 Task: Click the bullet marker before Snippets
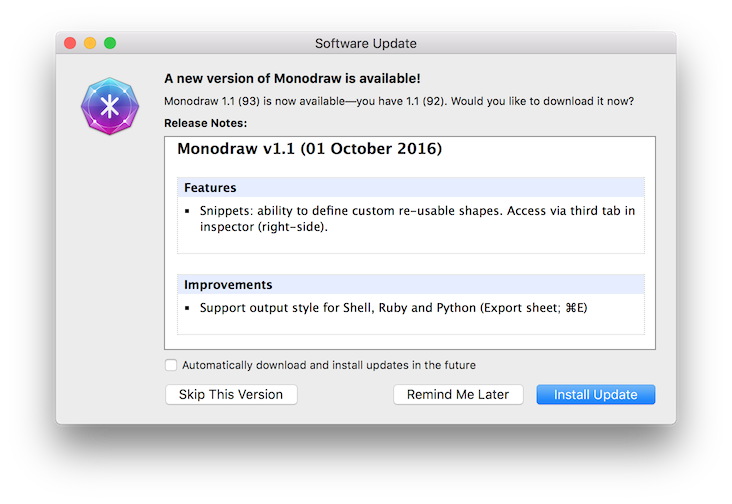(187, 211)
